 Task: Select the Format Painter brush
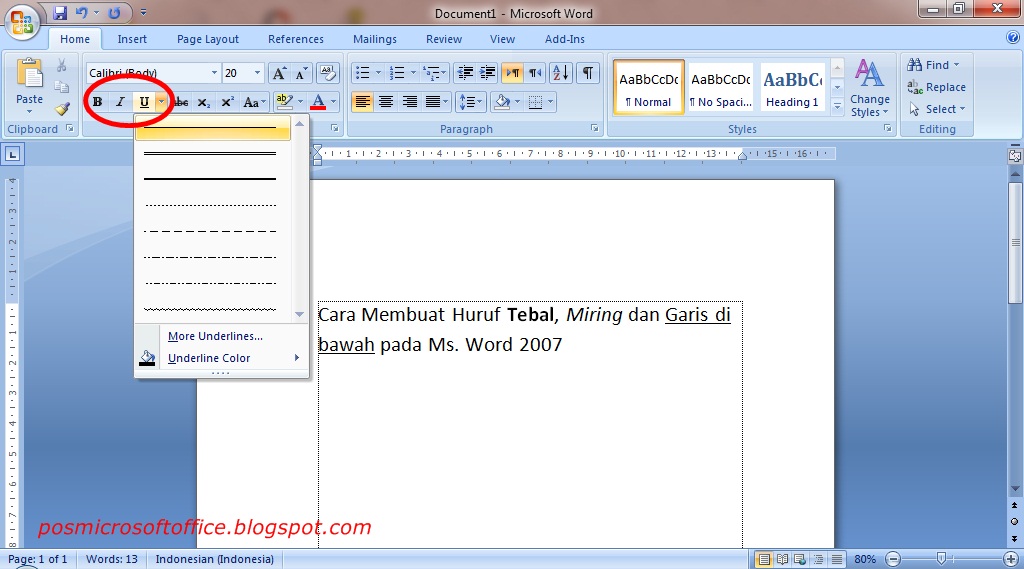coord(62,109)
